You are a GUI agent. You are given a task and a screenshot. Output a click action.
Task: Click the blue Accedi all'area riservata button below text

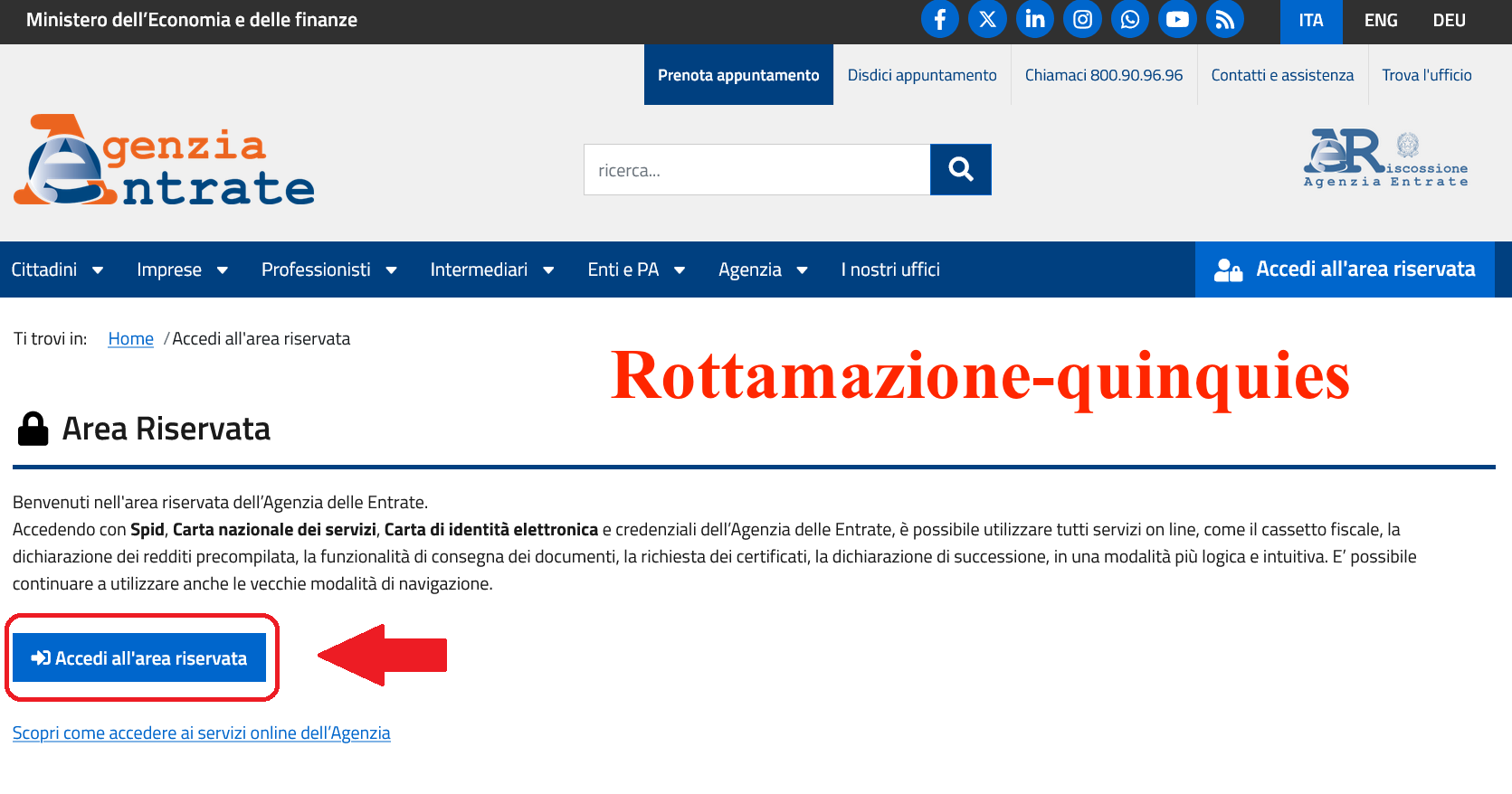(139, 657)
